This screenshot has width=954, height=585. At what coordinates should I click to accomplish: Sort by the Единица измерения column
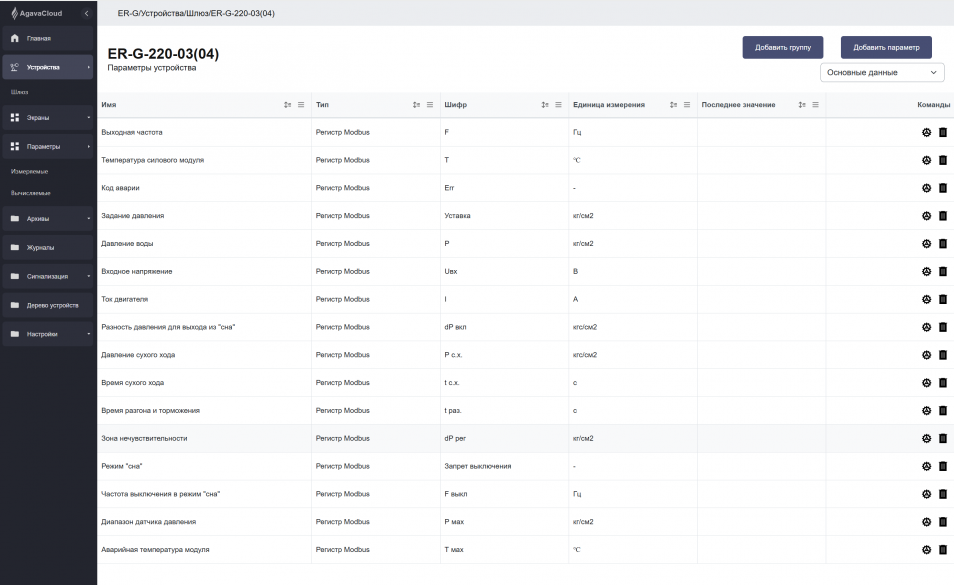click(x=673, y=105)
